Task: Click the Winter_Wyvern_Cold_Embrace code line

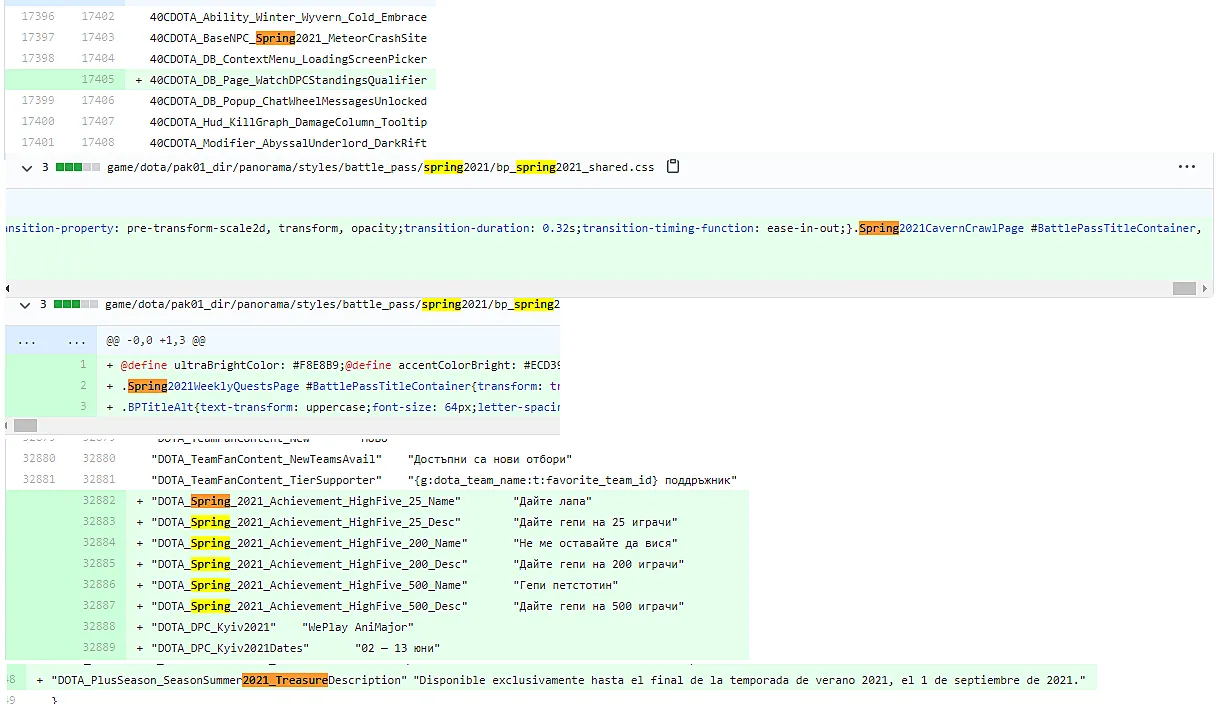Action: tap(288, 17)
